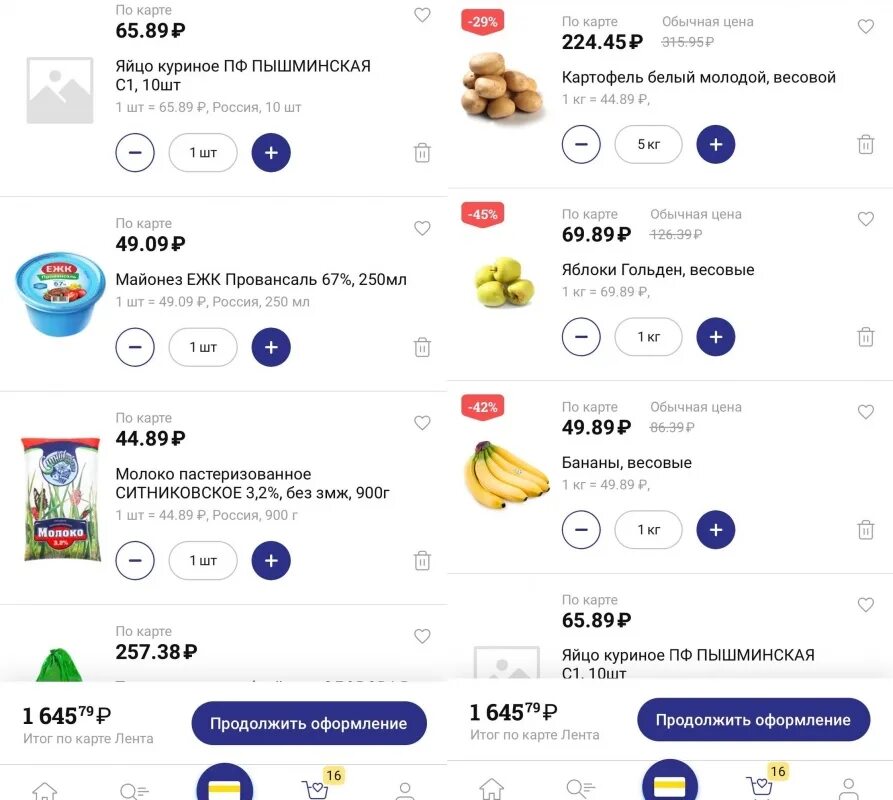Open the Бананы весовые product title
The height and width of the screenshot is (800, 893).
(626, 463)
